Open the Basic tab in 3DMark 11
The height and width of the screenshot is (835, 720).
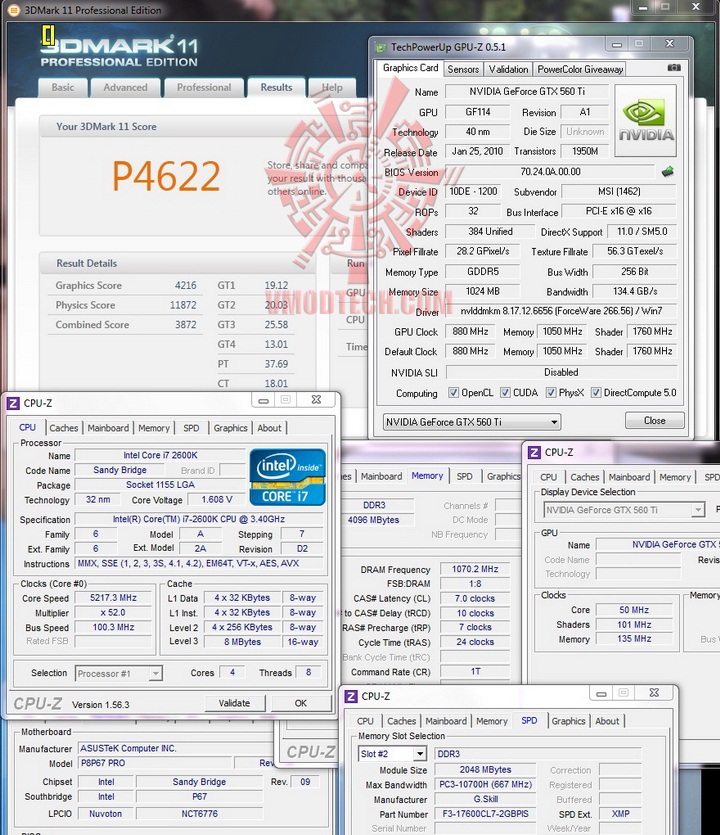pyautogui.click(x=63, y=87)
